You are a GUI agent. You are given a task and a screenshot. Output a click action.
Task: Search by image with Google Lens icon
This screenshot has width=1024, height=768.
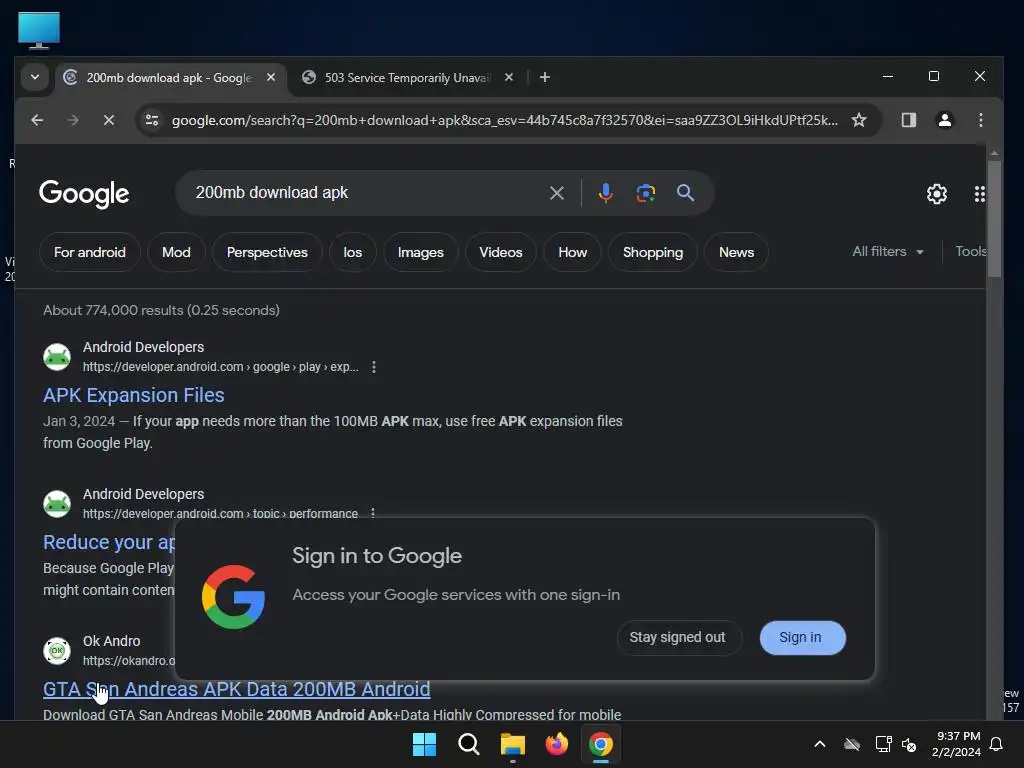pos(645,193)
